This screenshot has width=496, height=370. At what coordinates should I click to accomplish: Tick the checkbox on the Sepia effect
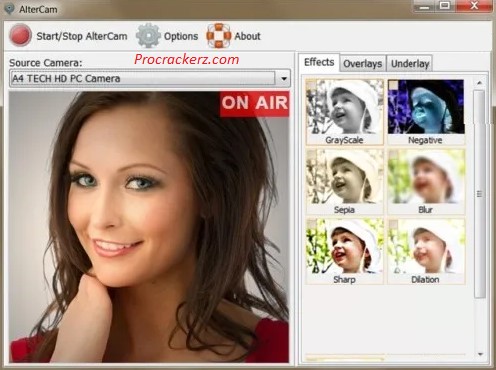(x=311, y=155)
